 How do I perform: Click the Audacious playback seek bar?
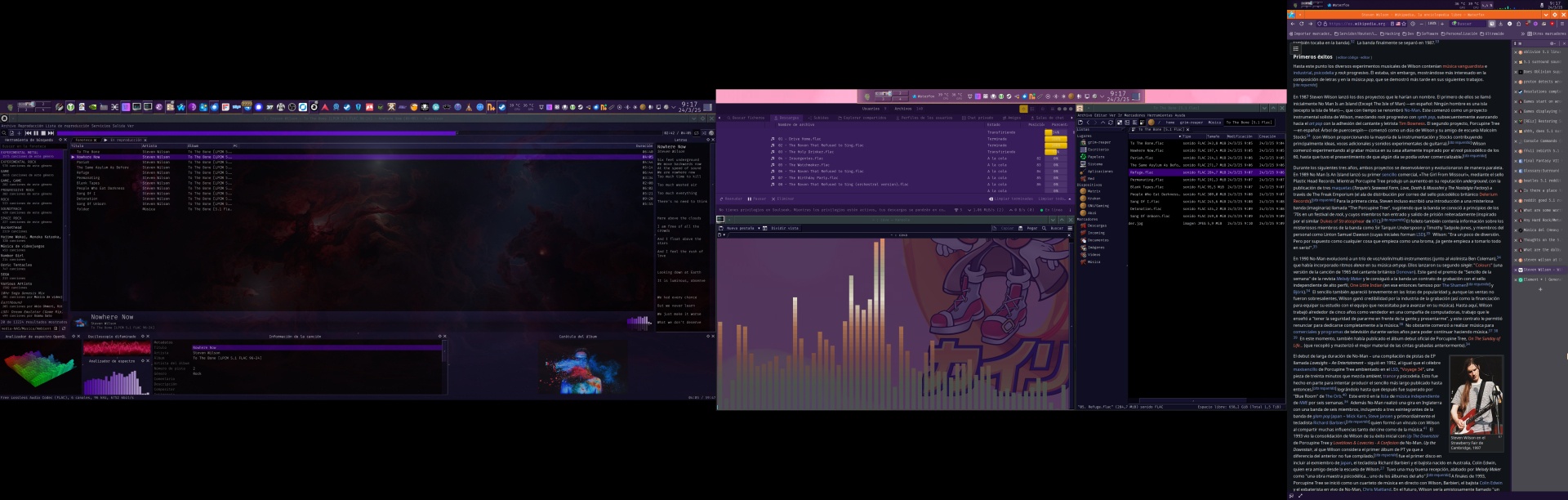[x=359, y=132]
